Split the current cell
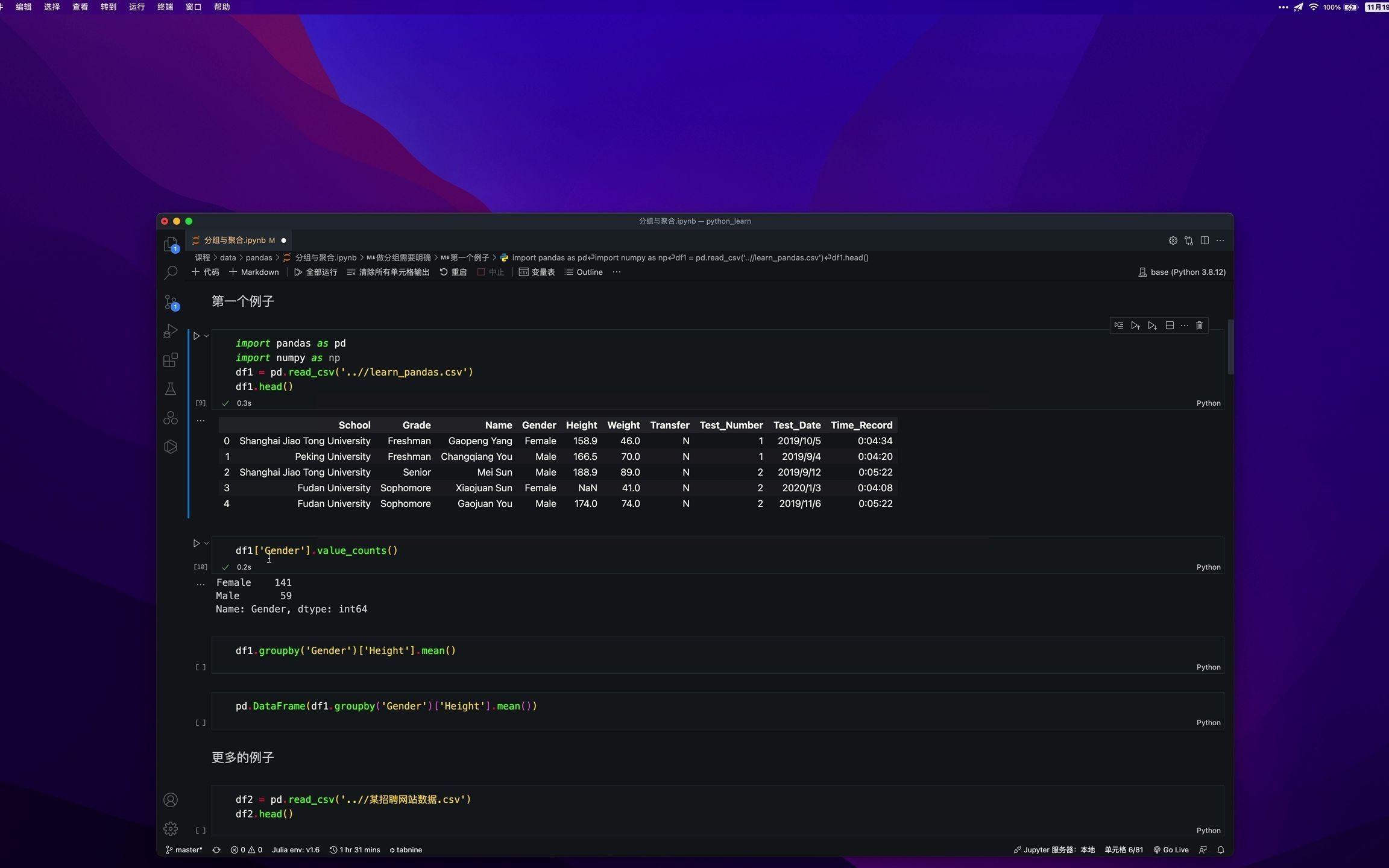This screenshot has width=1389, height=868. tap(1170, 325)
